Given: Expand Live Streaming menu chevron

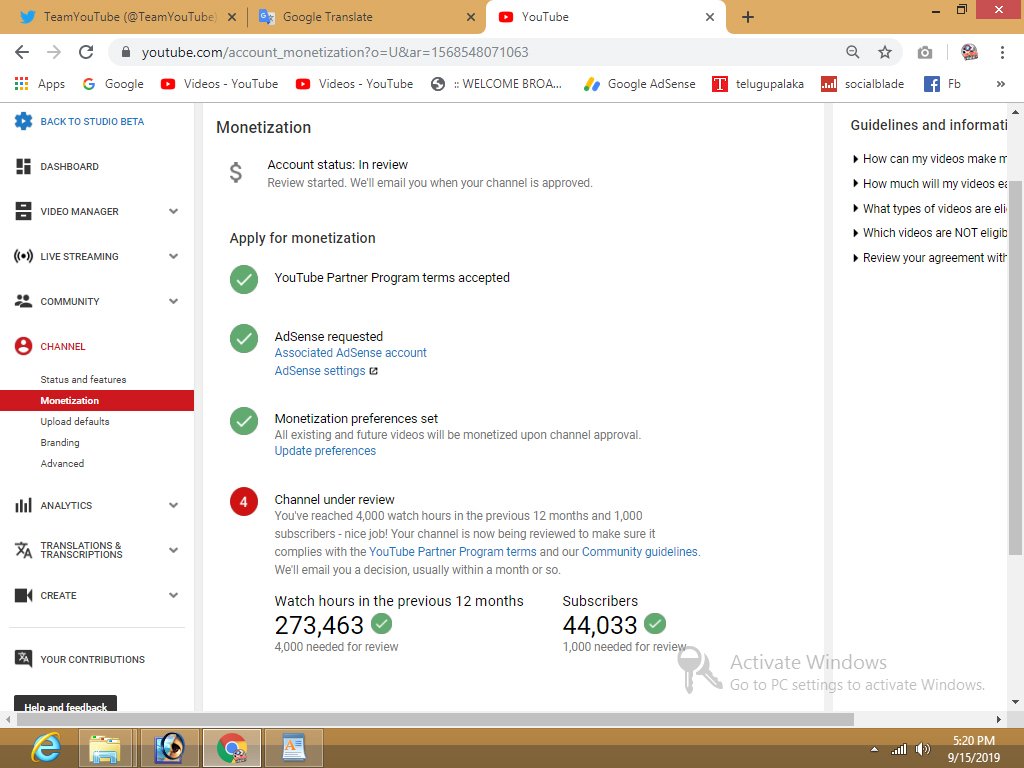Looking at the screenshot, I should click(174, 256).
